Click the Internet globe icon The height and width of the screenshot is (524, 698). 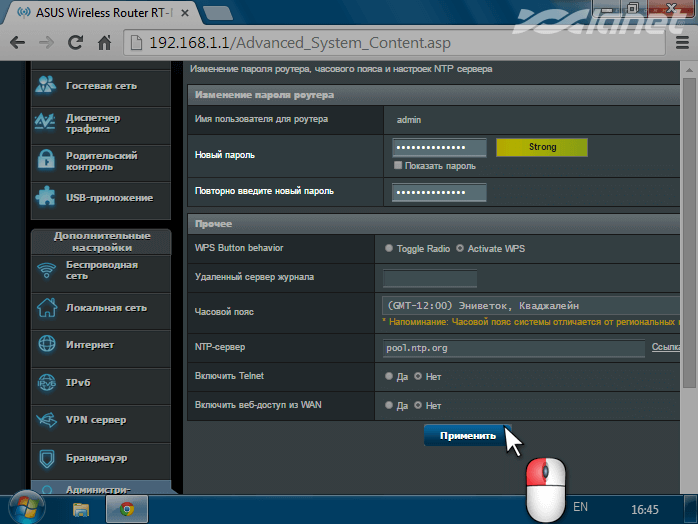coord(46,345)
